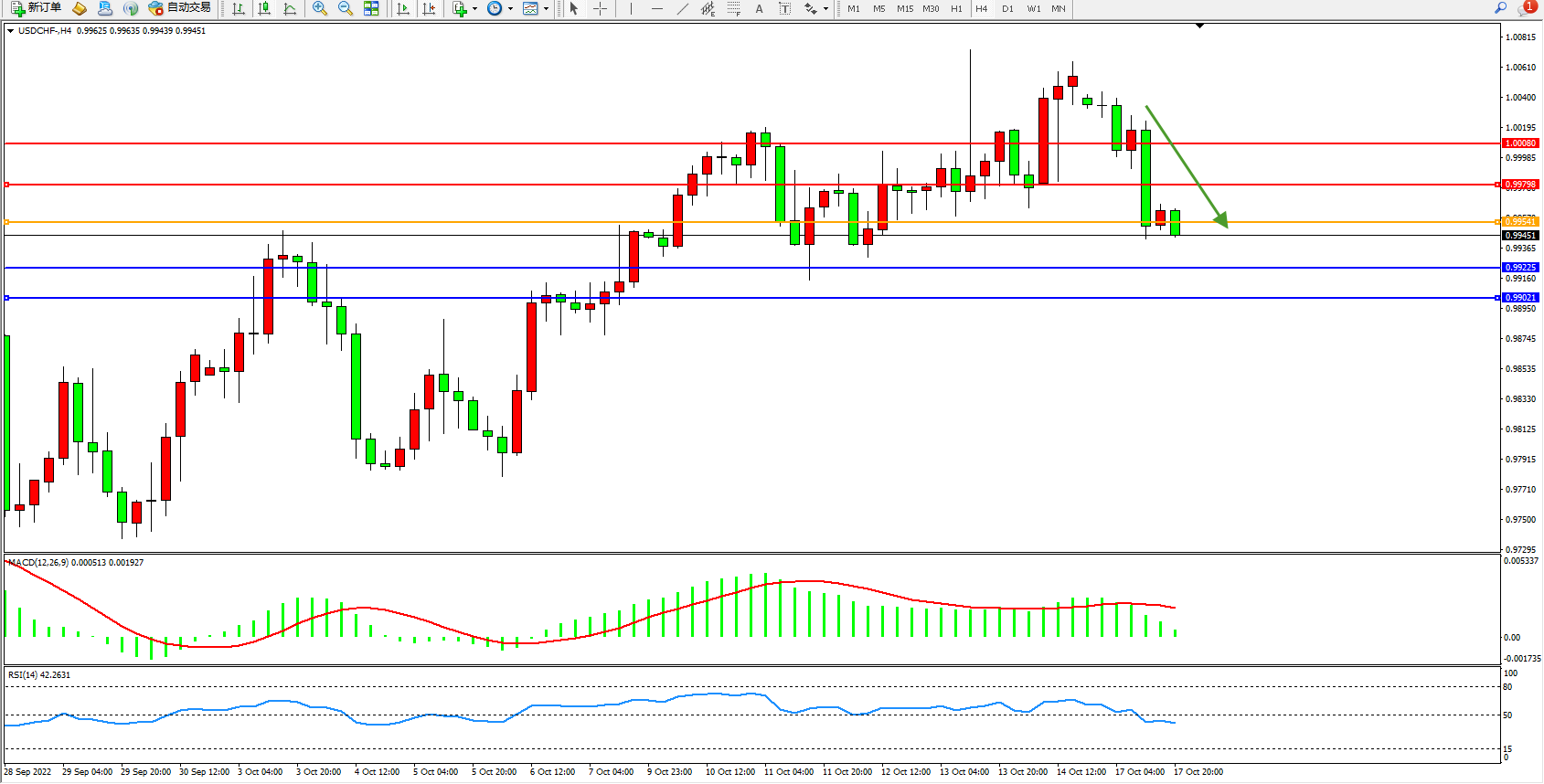
Task: Zoom in on the chart
Action: (320, 8)
